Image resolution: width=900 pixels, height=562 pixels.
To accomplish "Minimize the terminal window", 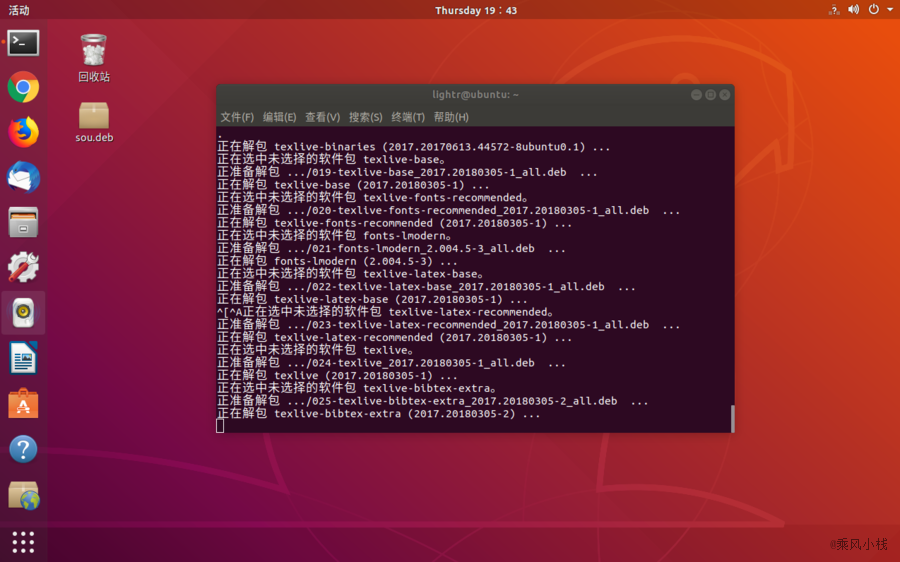I will coord(696,95).
